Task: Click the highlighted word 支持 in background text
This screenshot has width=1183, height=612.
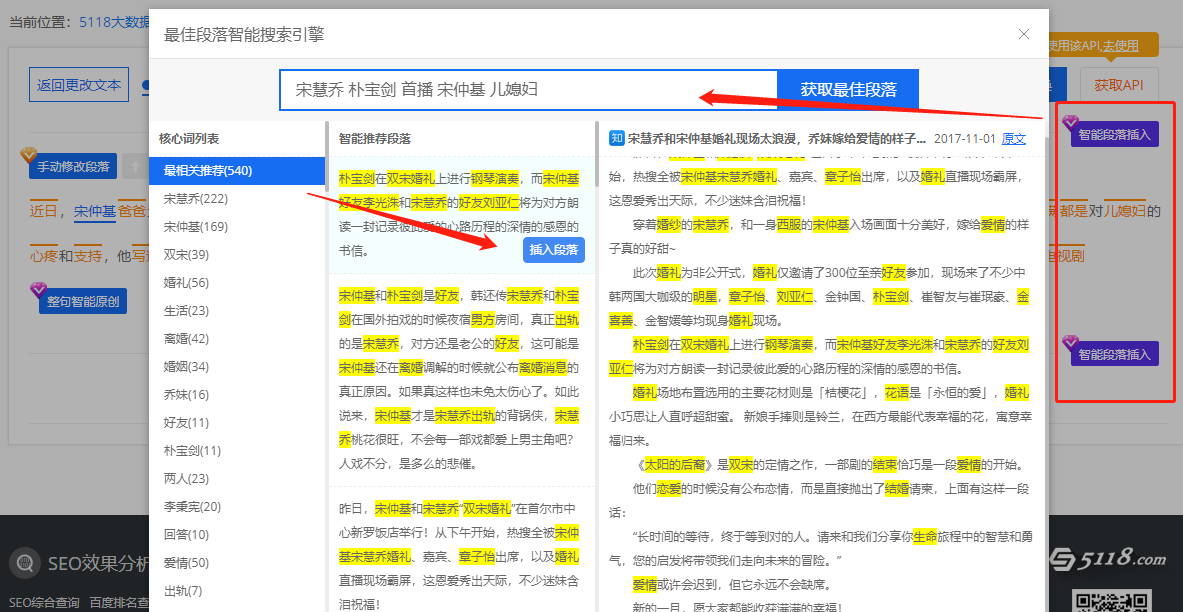Action: (88, 256)
